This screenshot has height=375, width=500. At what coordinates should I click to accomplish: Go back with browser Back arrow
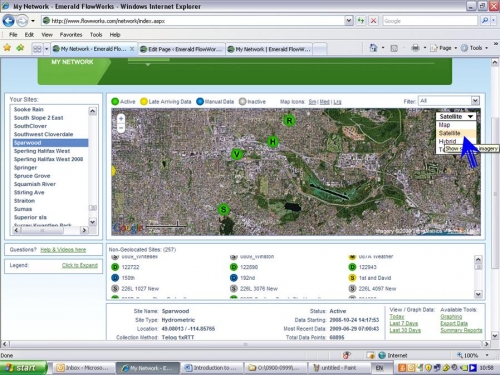8,21
